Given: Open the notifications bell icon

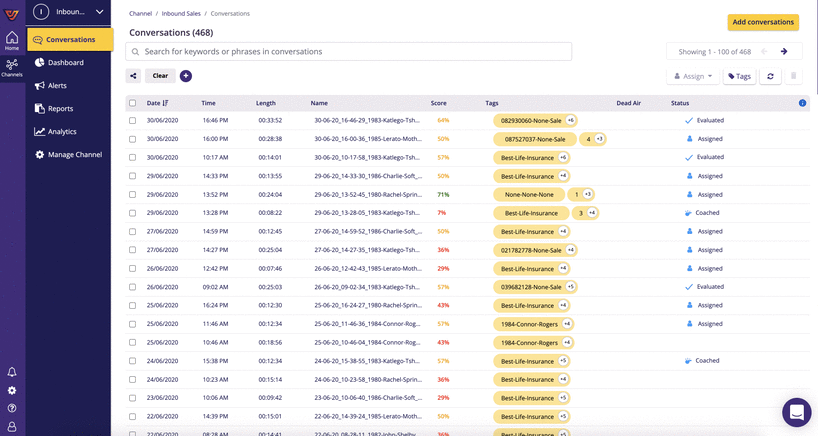Looking at the screenshot, I should (x=12, y=372).
